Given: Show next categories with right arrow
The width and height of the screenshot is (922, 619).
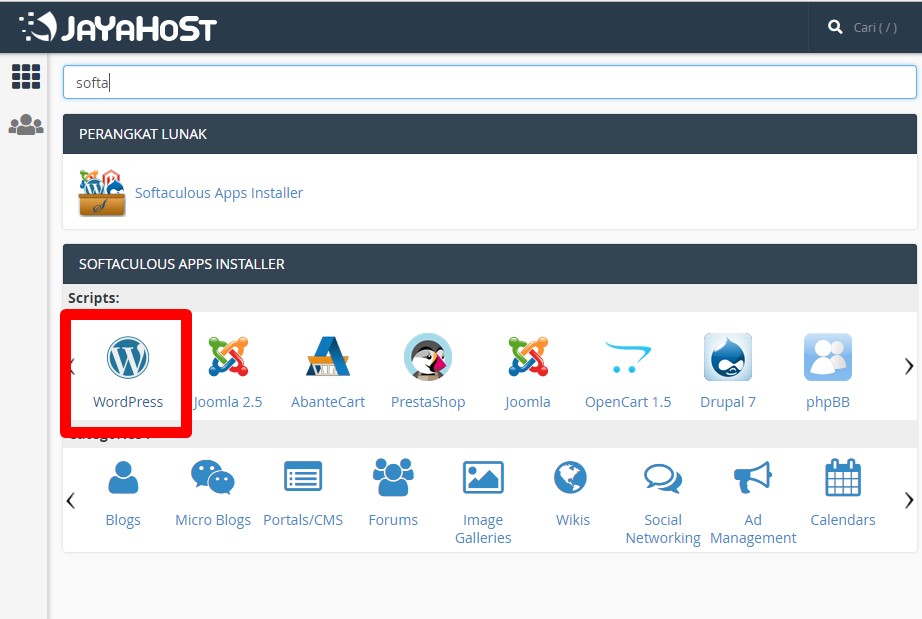Looking at the screenshot, I should tap(908, 500).
